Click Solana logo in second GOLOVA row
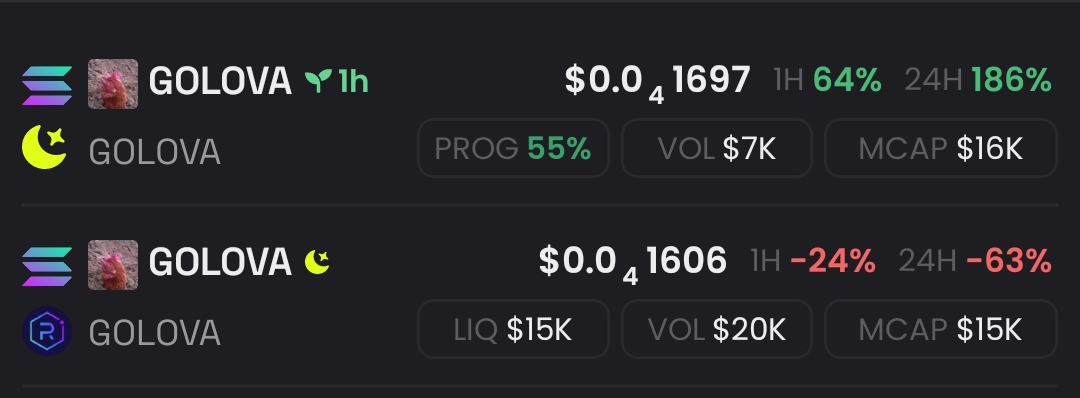The image size is (1080, 398). click(x=47, y=266)
